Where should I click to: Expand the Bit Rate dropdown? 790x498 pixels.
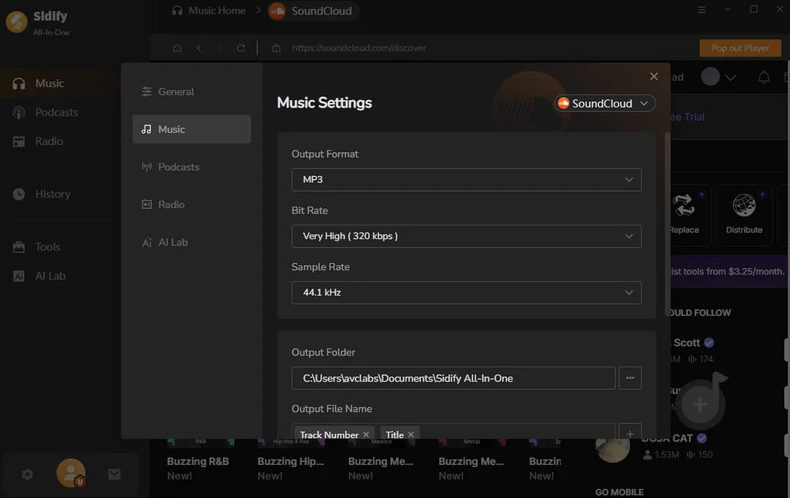466,236
